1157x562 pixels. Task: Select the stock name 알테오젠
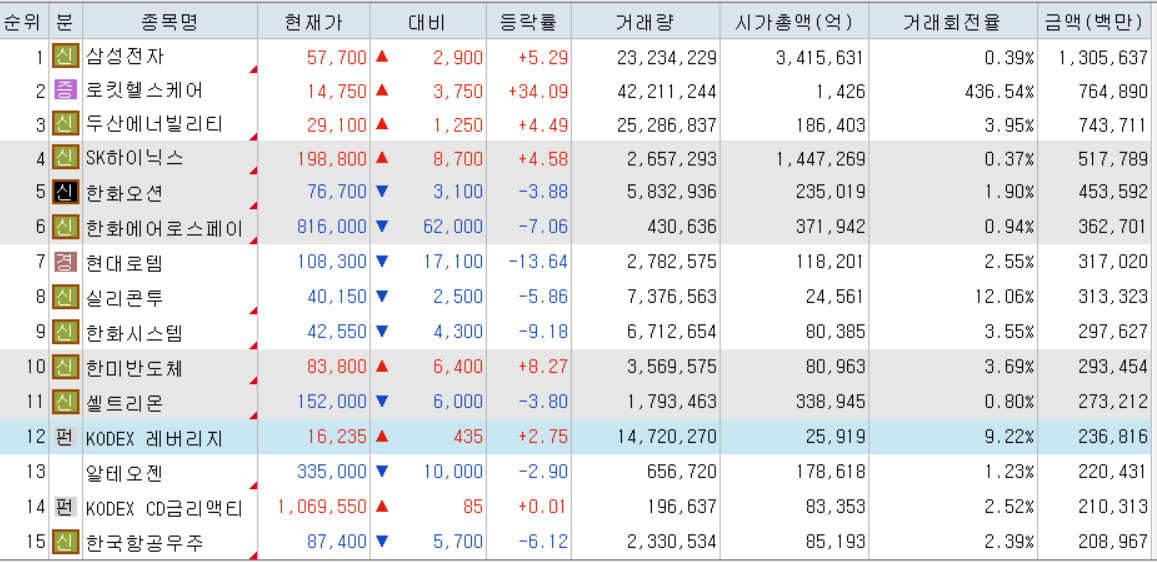pos(124,472)
